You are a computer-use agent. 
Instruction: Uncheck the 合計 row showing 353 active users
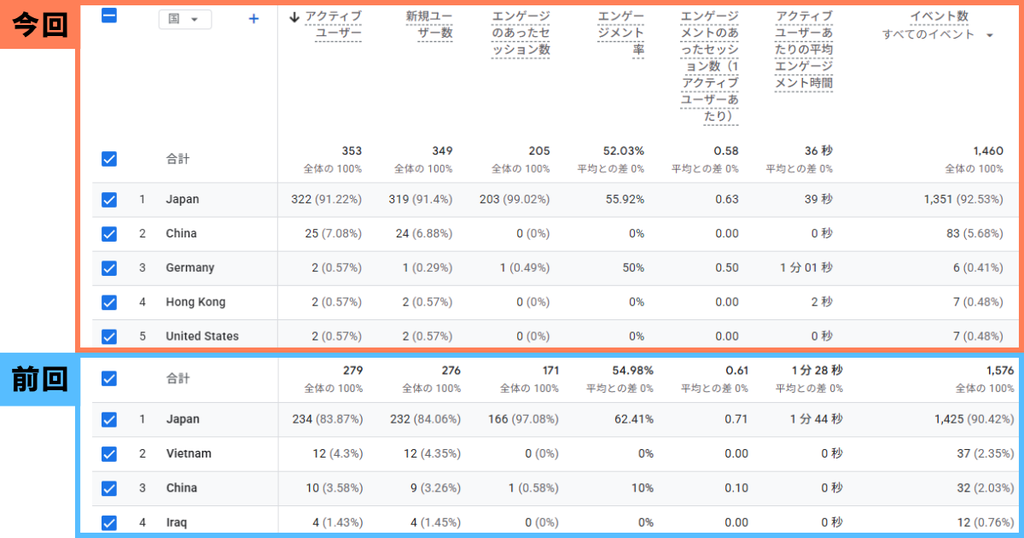(x=110, y=159)
